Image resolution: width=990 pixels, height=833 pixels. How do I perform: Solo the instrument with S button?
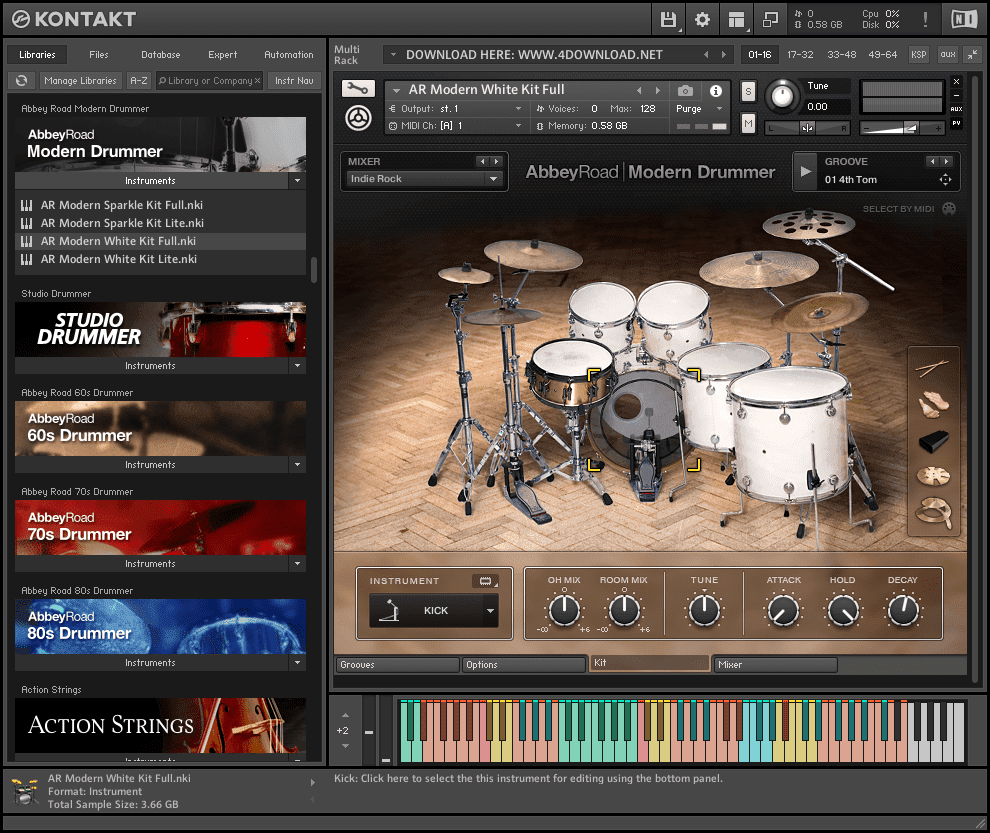coord(748,92)
